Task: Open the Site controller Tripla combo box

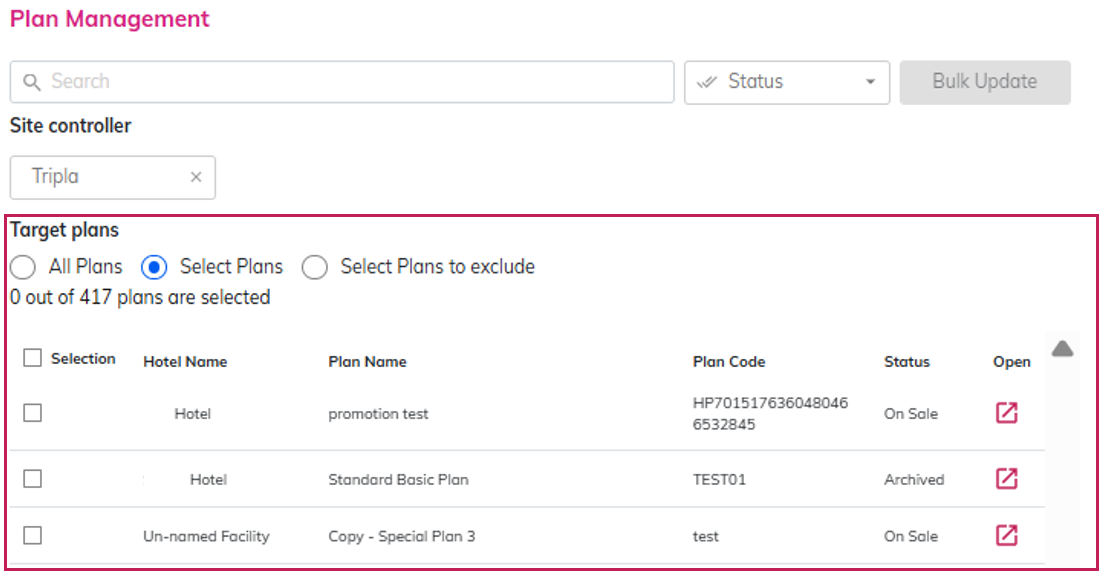Action: pos(100,177)
